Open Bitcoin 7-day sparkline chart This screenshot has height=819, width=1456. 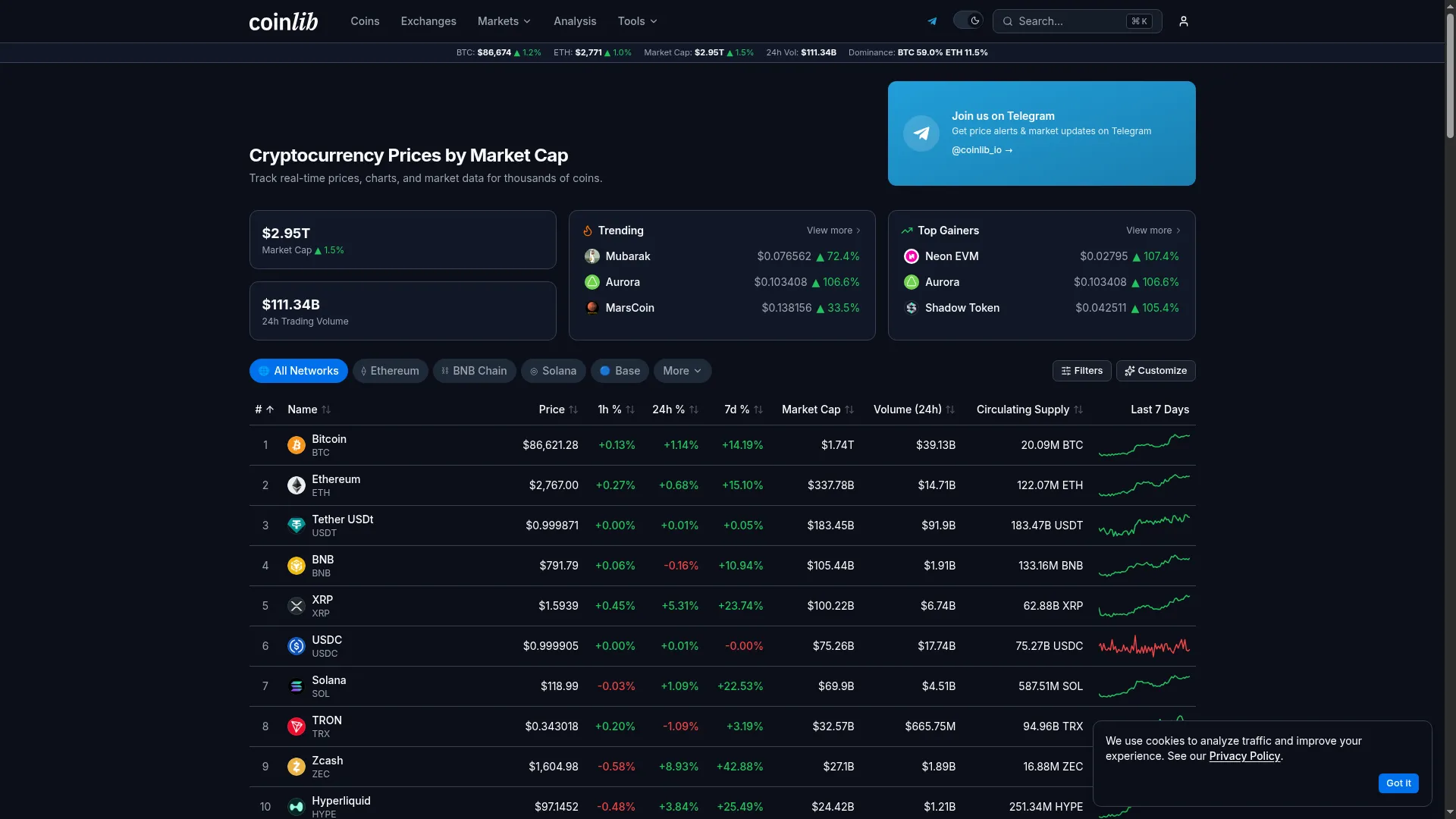tap(1144, 445)
